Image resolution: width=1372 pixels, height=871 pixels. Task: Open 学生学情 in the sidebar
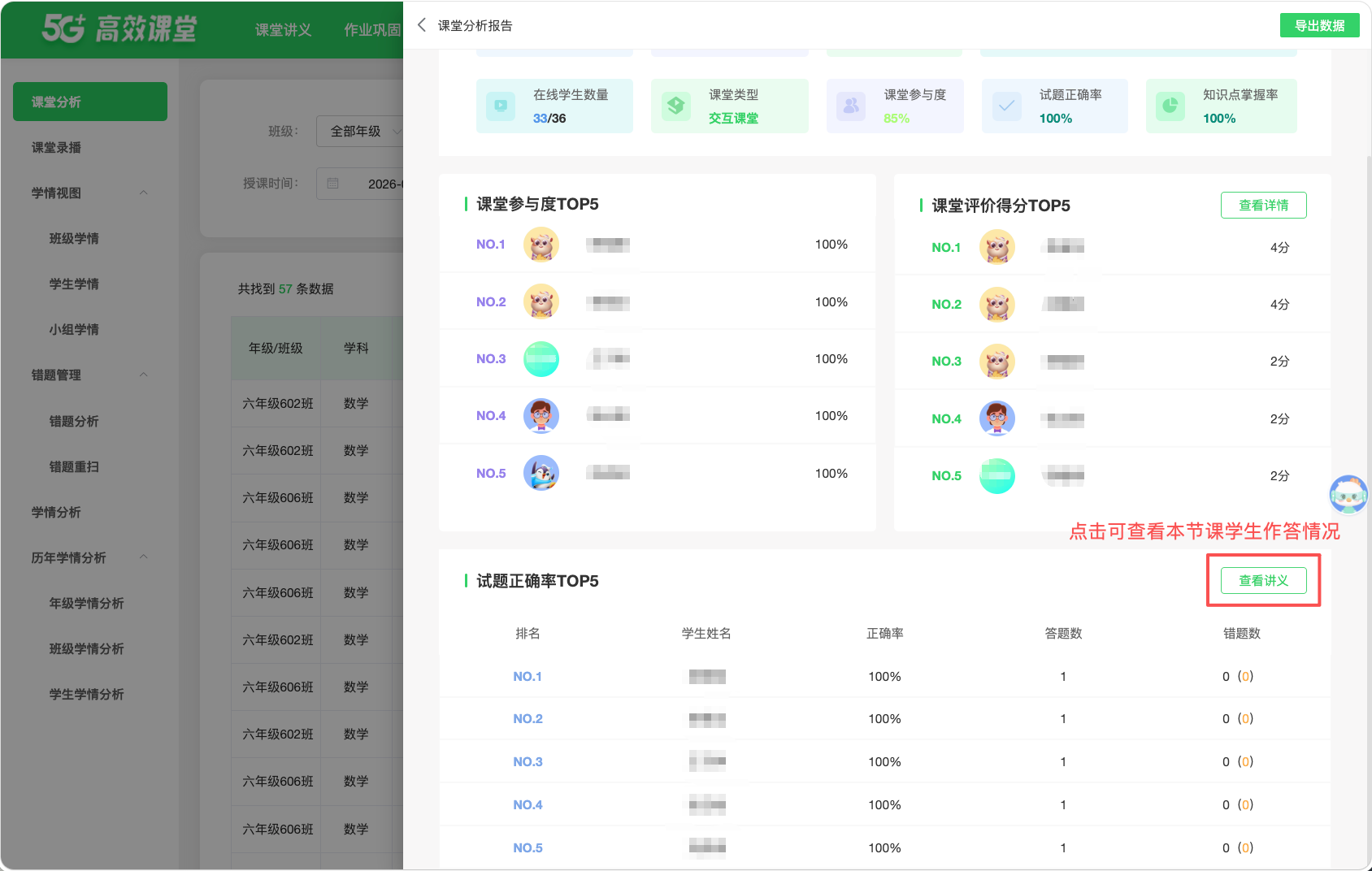(x=74, y=284)
